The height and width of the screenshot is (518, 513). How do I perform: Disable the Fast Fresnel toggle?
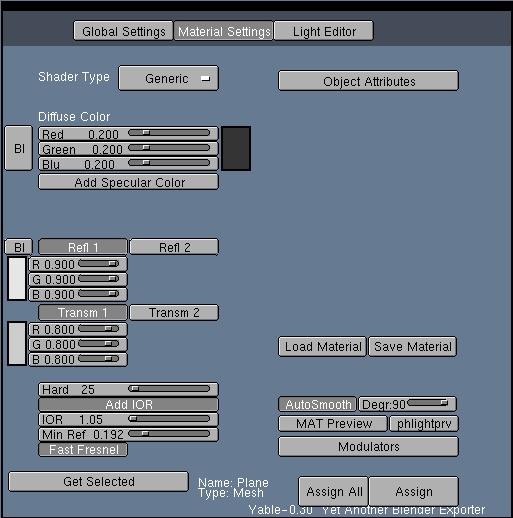click(83, 449)
